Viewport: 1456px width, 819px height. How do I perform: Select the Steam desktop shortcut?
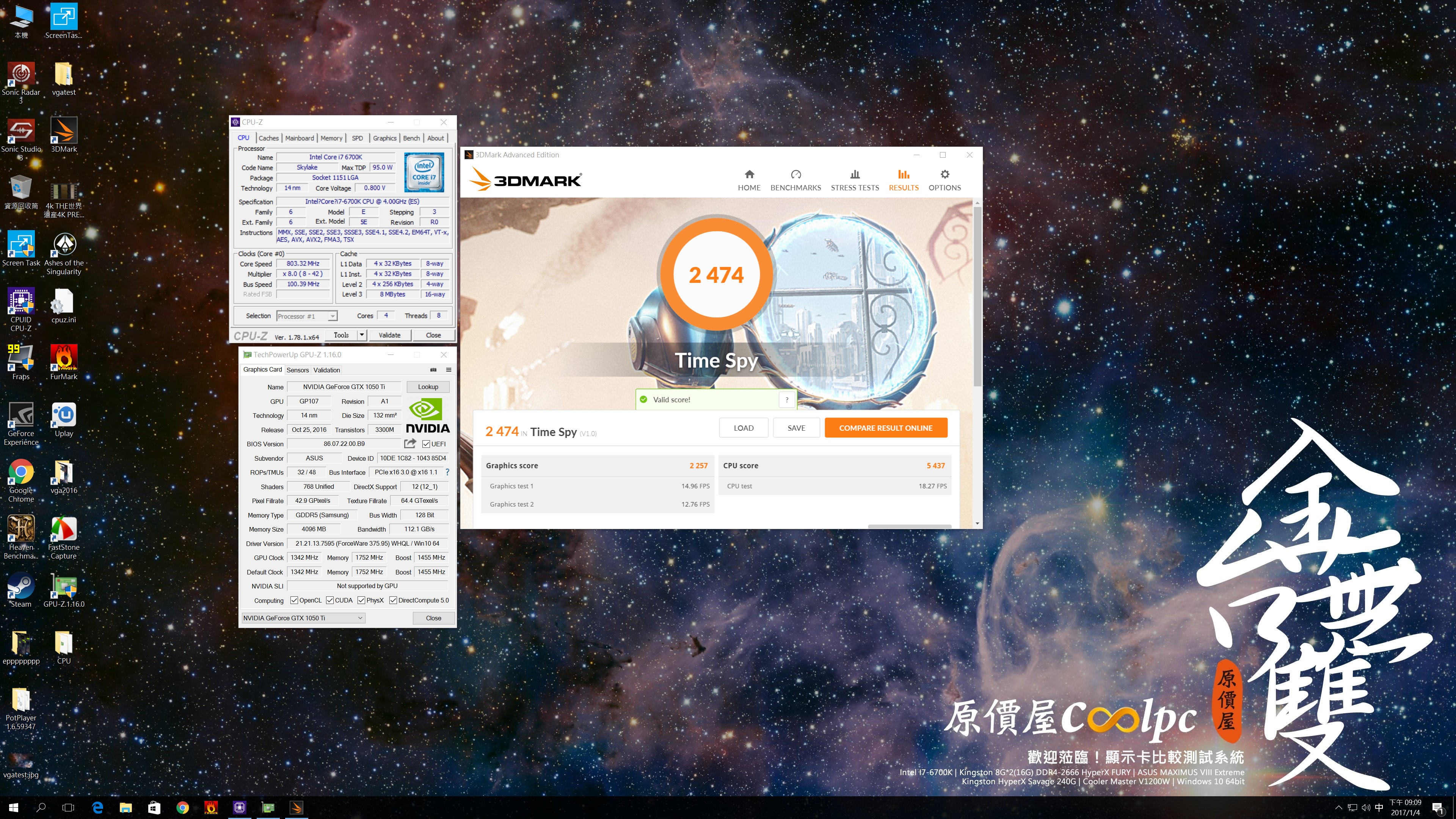(21, 590)
